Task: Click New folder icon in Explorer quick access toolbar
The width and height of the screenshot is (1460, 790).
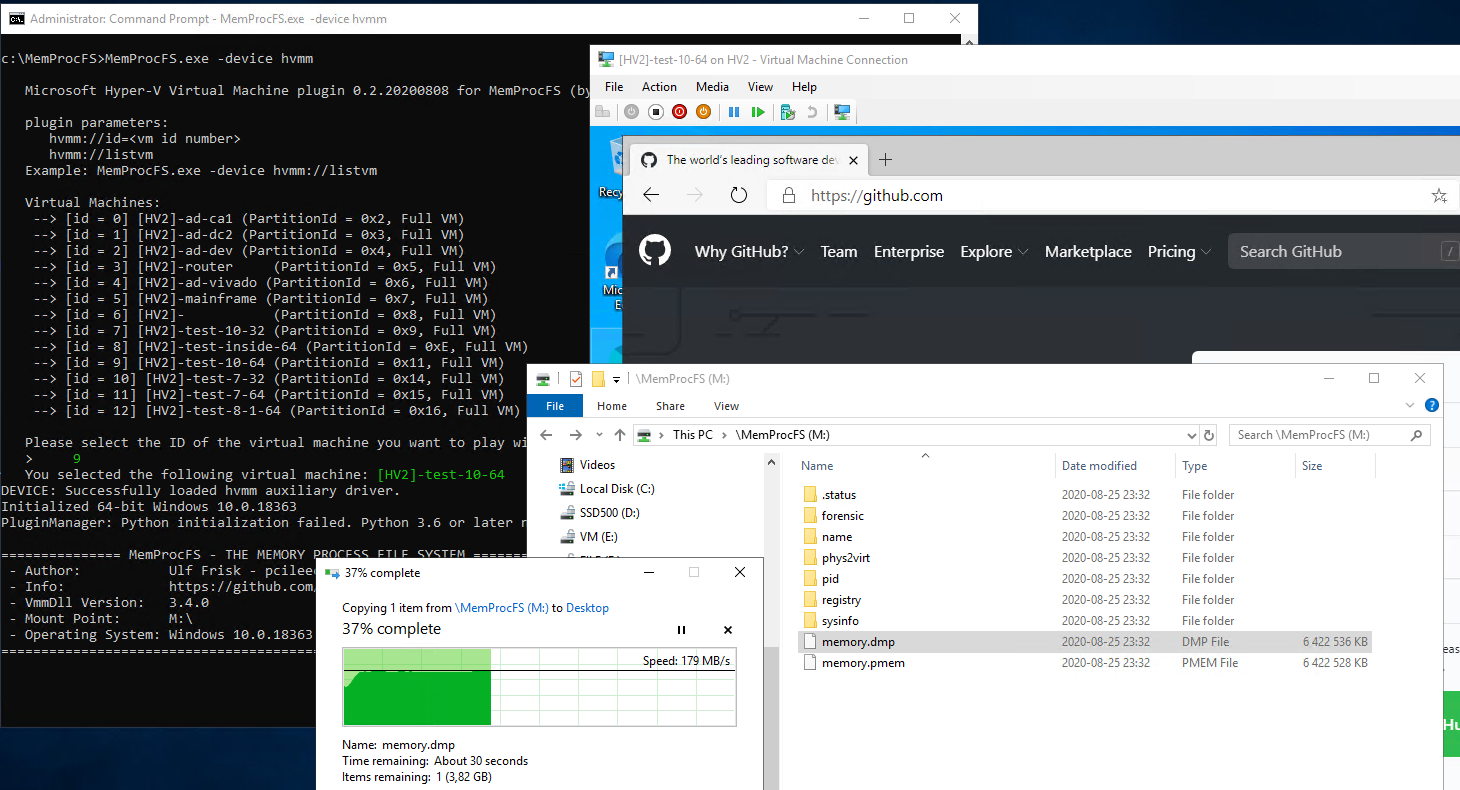Action: pyautogui.click(x=598, y=379)
